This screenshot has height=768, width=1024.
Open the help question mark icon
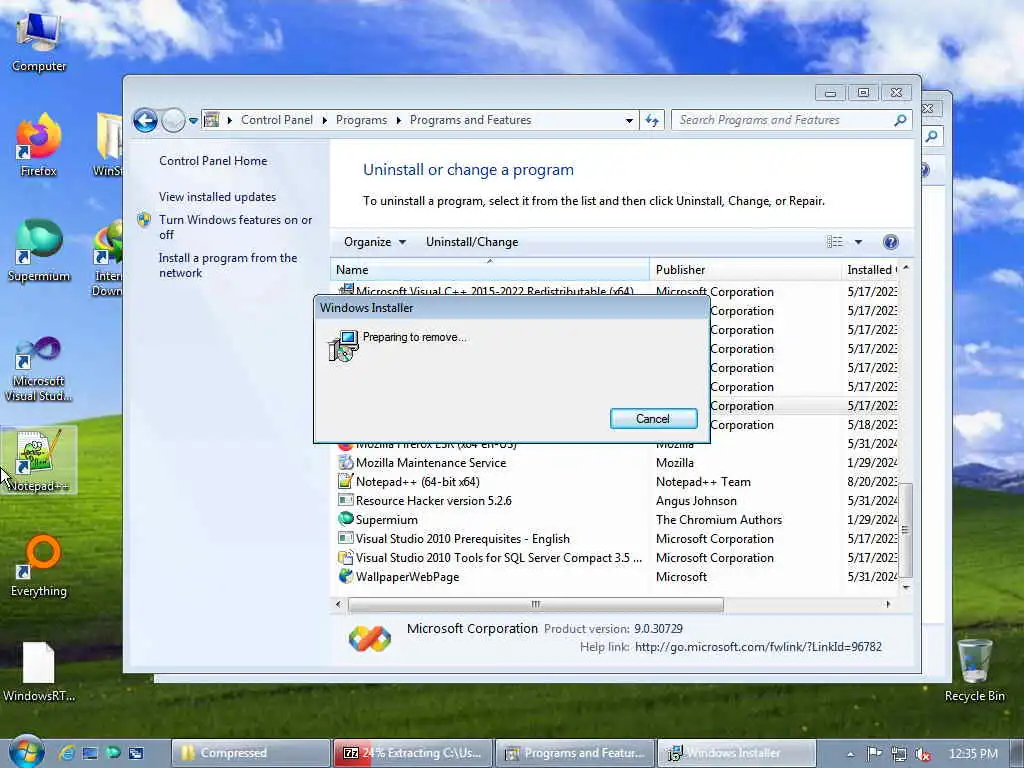(x=890, y=242)
